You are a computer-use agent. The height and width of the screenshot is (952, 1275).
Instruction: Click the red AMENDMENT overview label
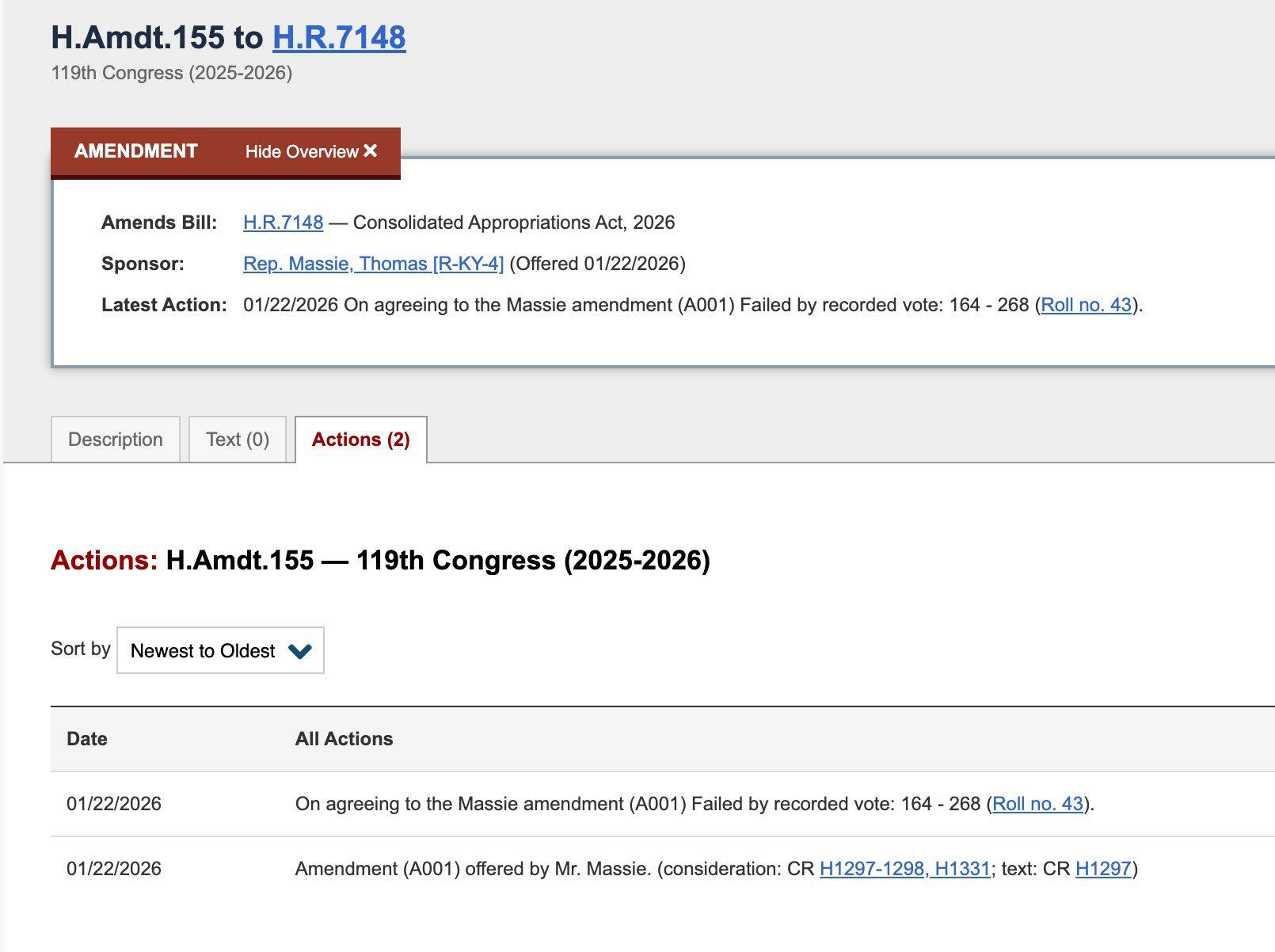pyautogui.click(x=135, y=151)
